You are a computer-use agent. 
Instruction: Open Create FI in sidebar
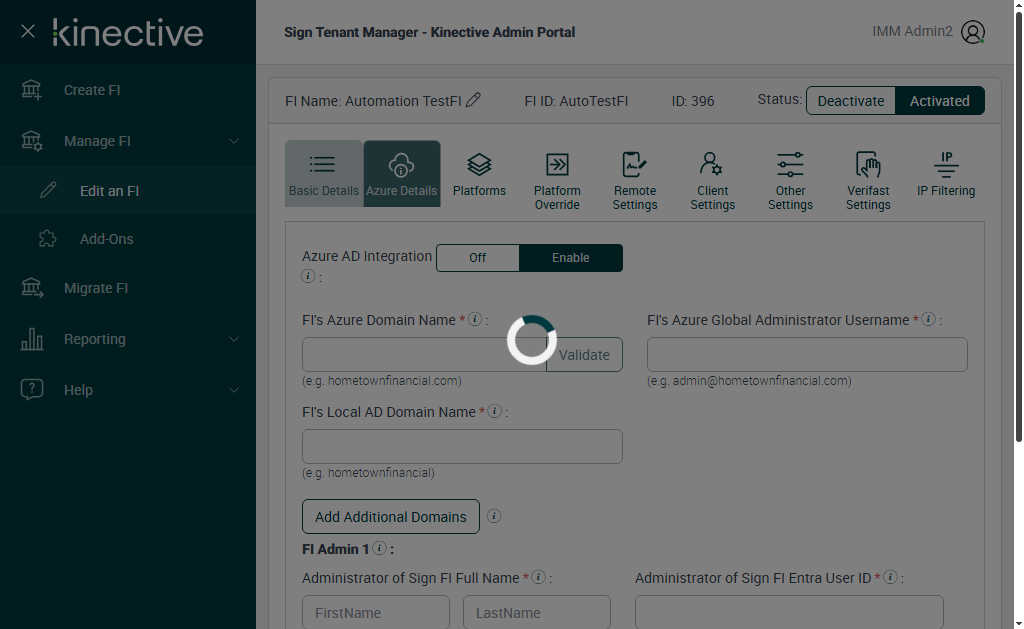[128, 90]
